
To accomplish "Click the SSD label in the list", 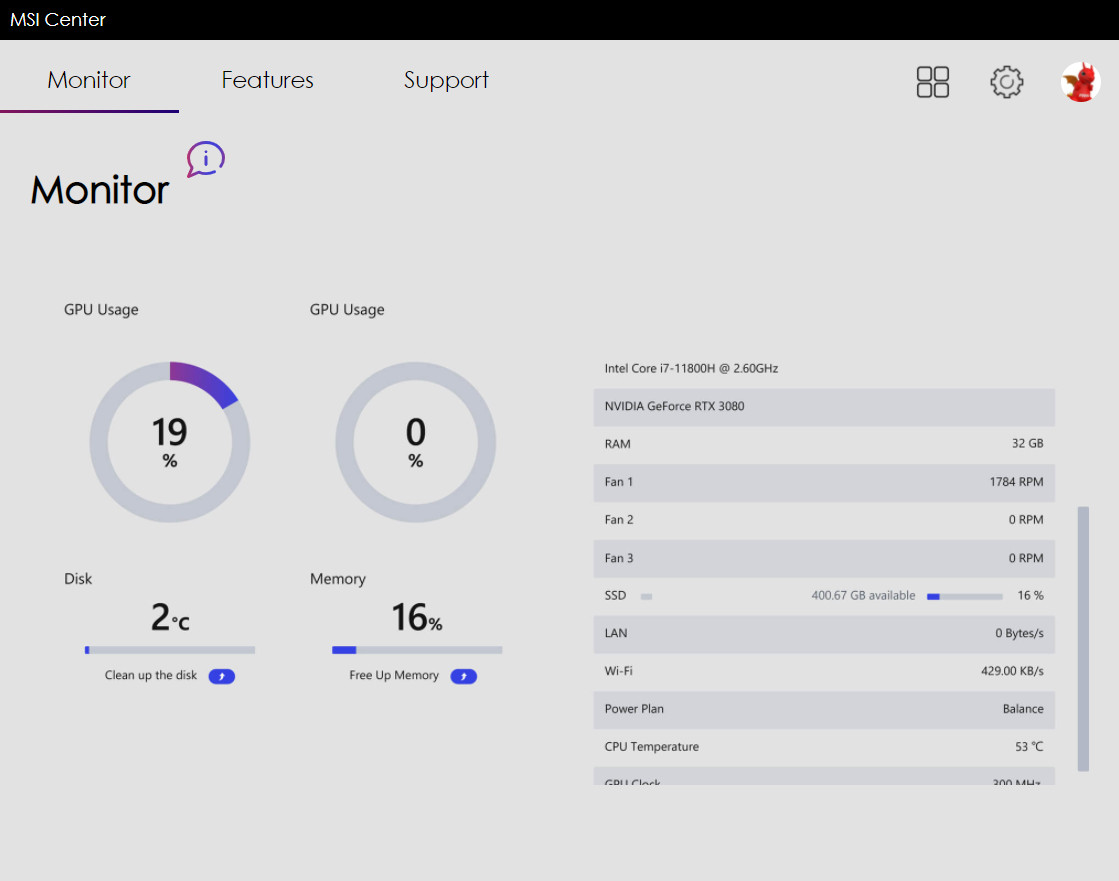I will click(615, 596).
